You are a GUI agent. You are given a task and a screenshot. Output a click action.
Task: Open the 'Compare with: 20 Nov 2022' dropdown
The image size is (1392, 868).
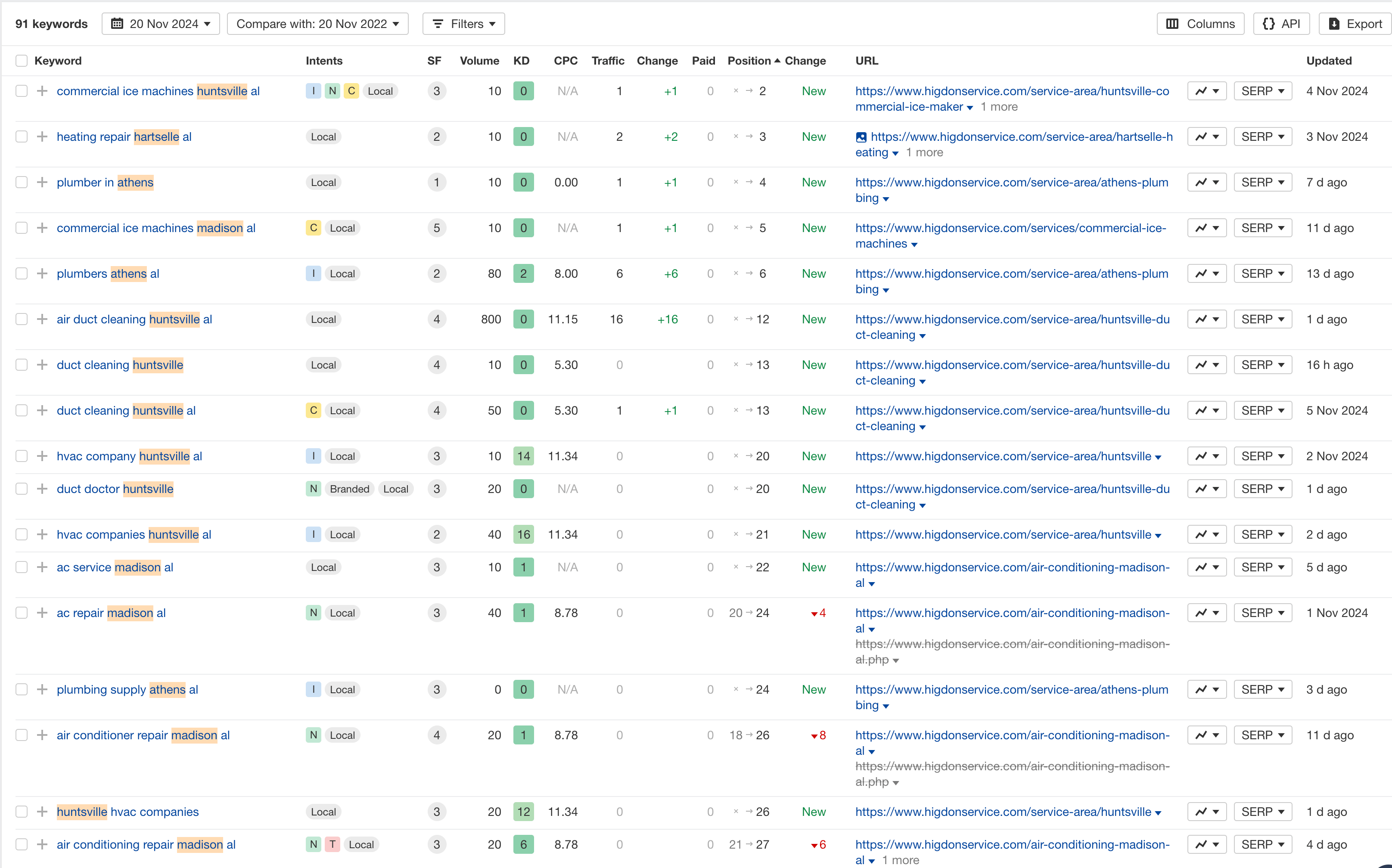point(317,24)
